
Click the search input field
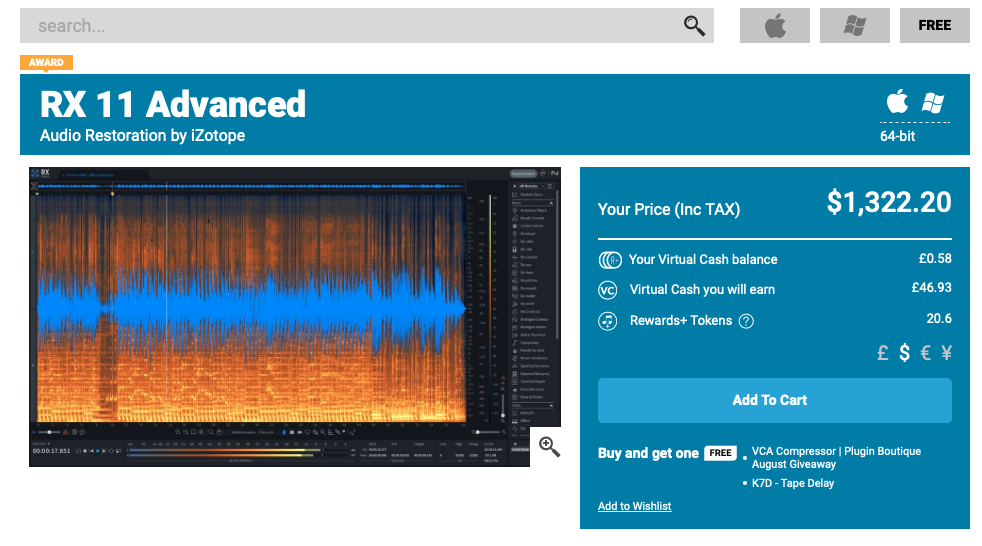point(366,26)
